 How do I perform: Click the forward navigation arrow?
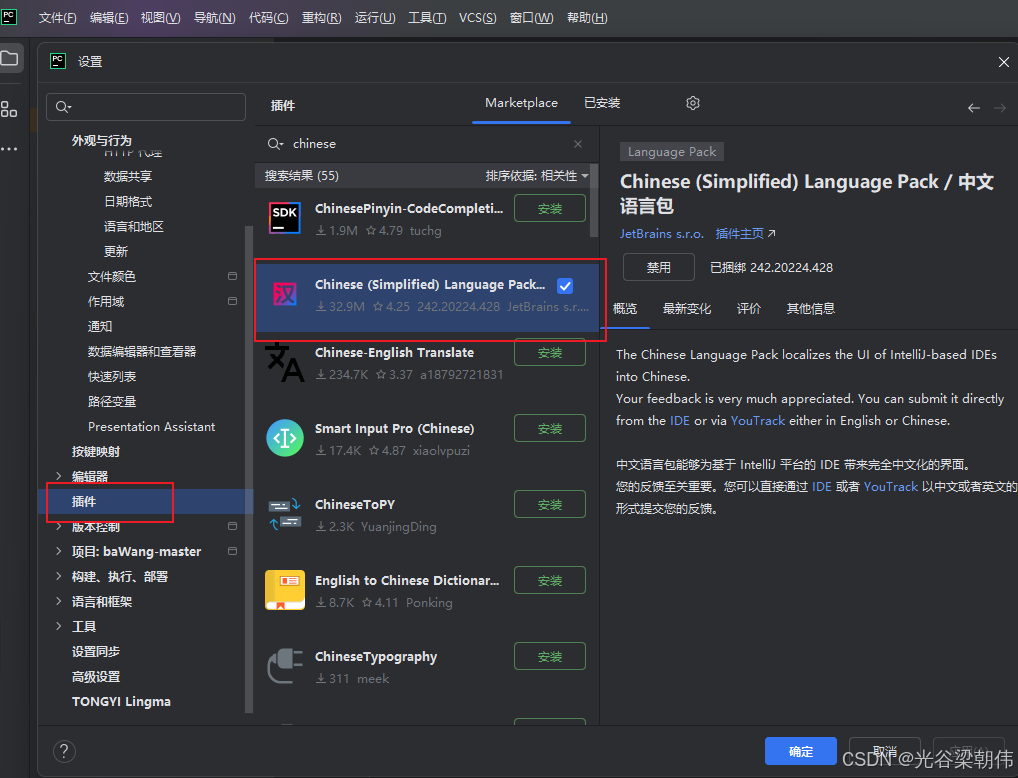(1000, 108)
